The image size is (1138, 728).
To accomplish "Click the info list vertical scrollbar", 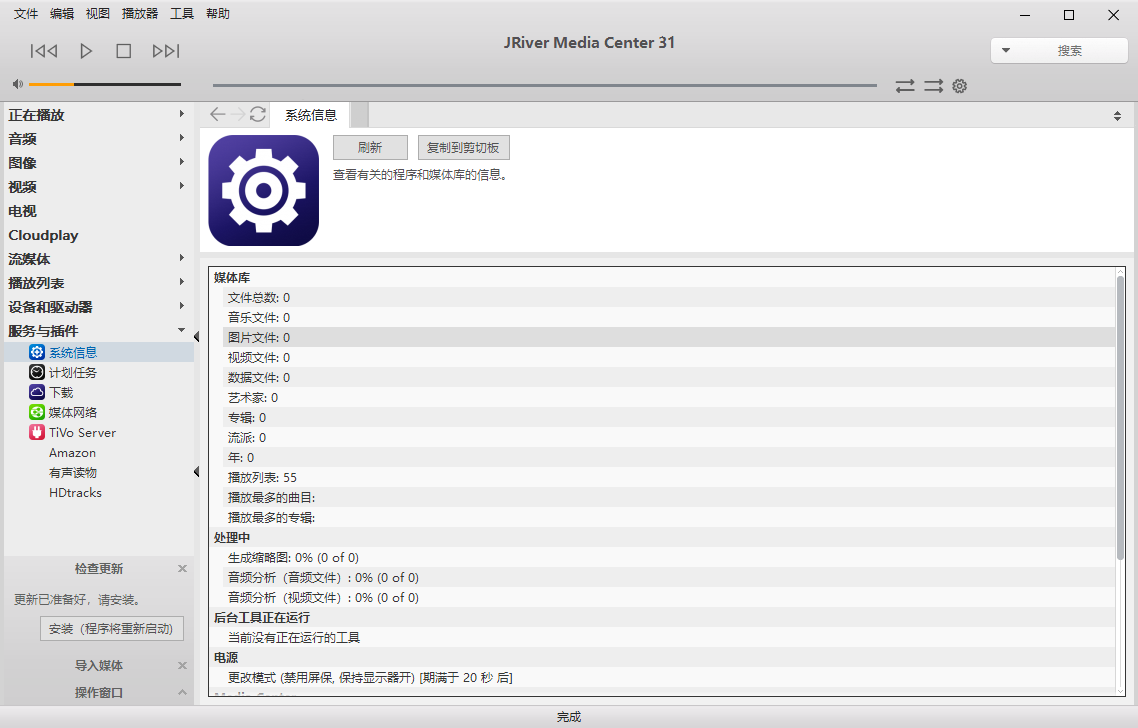I will (x=1120, y=417).
